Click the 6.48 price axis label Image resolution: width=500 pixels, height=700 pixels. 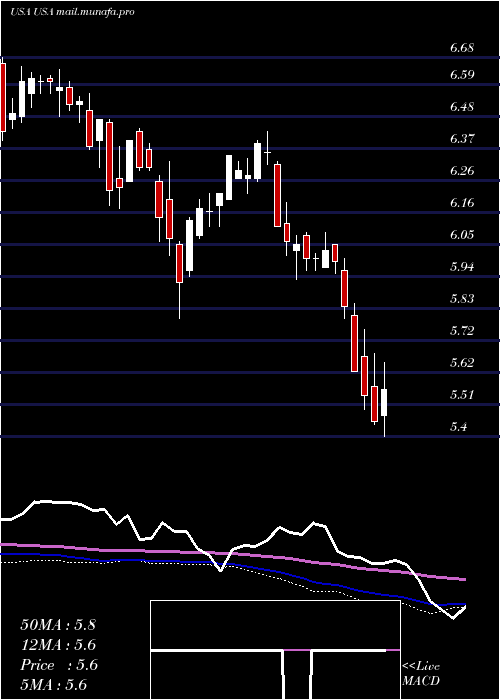(462, 107)
